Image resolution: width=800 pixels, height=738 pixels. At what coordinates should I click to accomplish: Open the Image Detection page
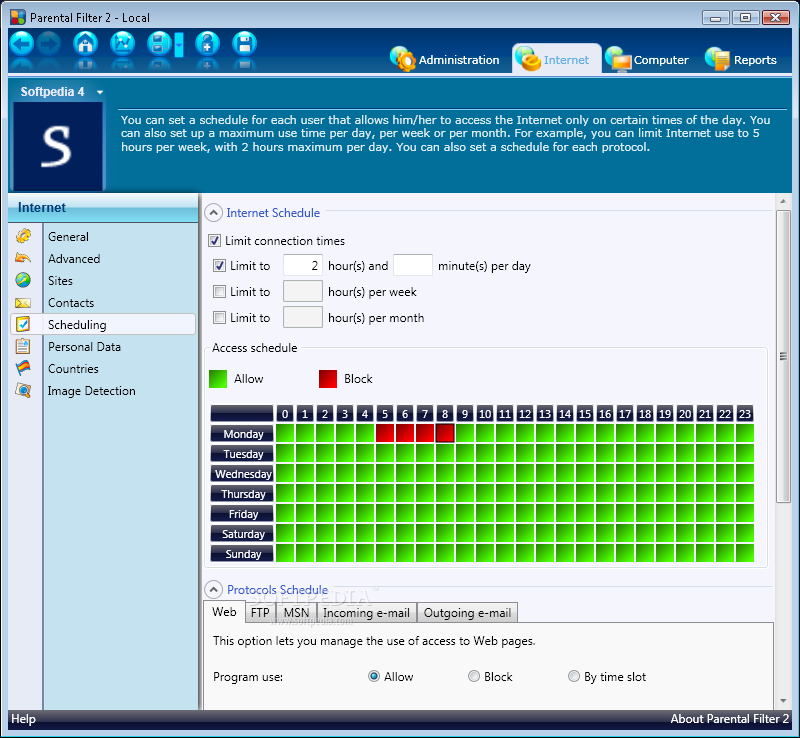(91, 390)
